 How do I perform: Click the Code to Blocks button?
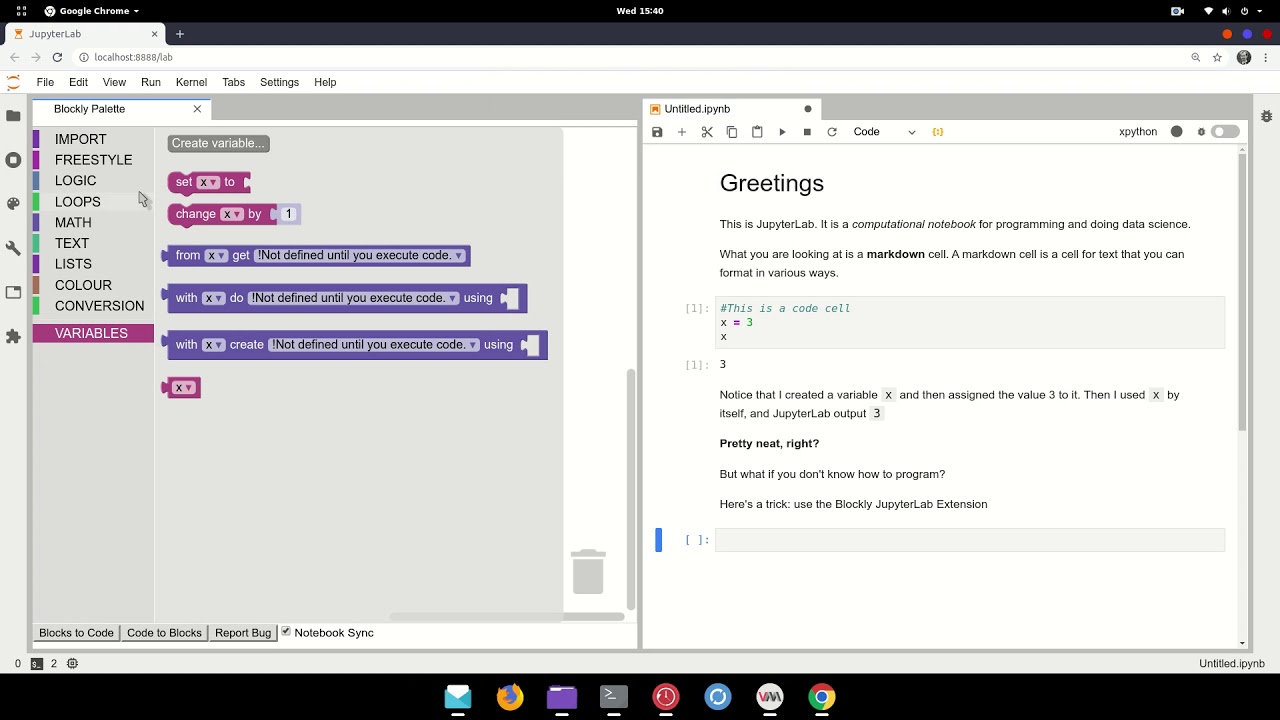click(x=164, y=633)
